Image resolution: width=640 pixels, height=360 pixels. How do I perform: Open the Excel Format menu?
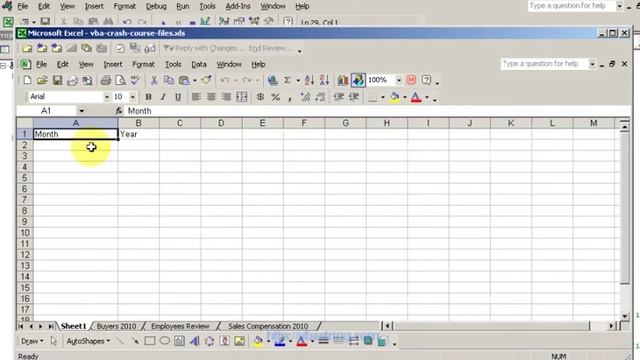tap(144, 64)
